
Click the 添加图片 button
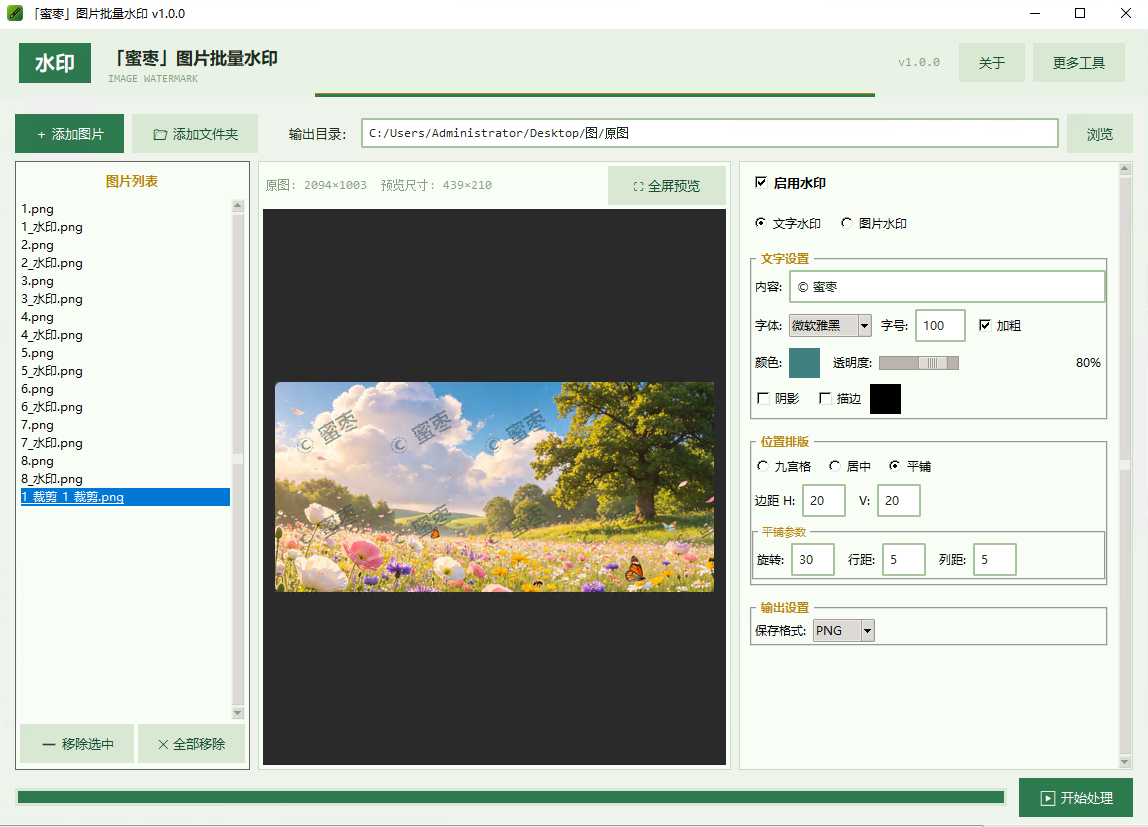70,134
